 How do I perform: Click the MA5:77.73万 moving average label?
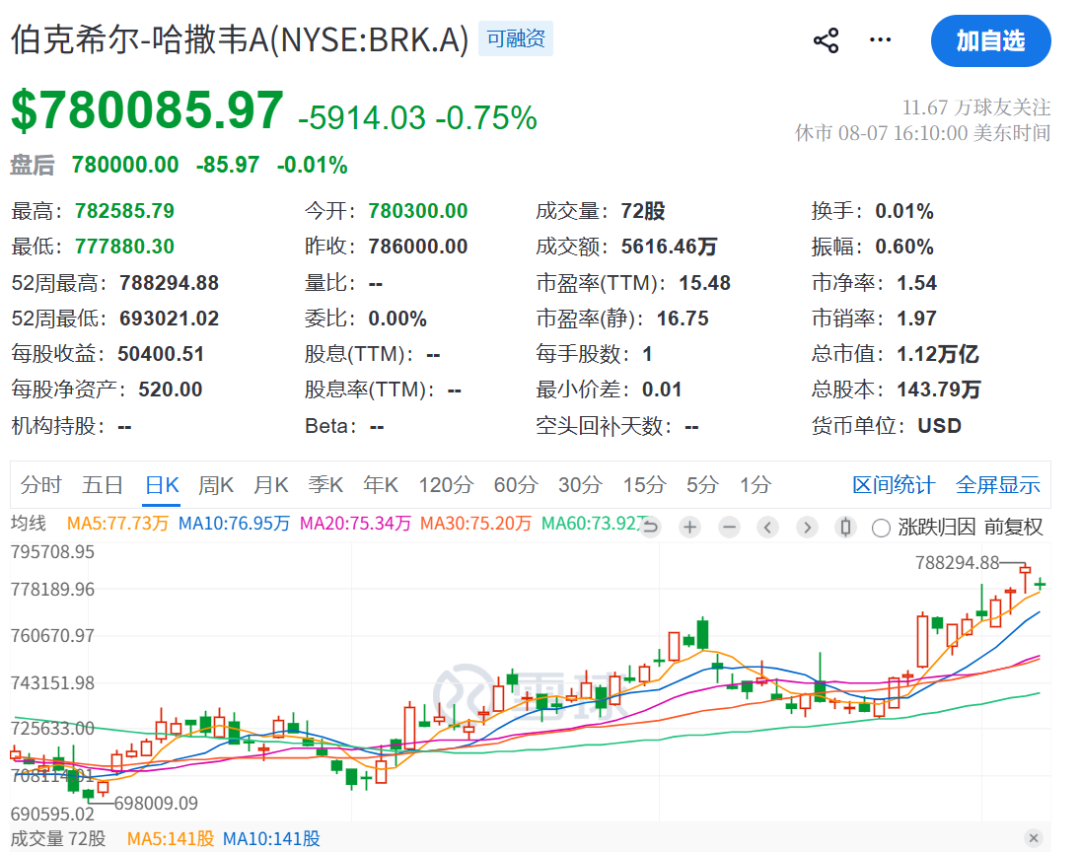pyautogui.click(x=118, y=523)
